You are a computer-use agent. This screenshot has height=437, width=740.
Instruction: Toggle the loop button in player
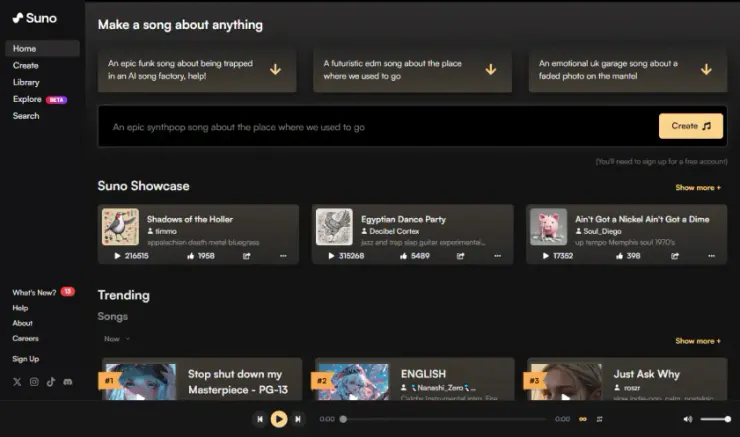point(583,419)
